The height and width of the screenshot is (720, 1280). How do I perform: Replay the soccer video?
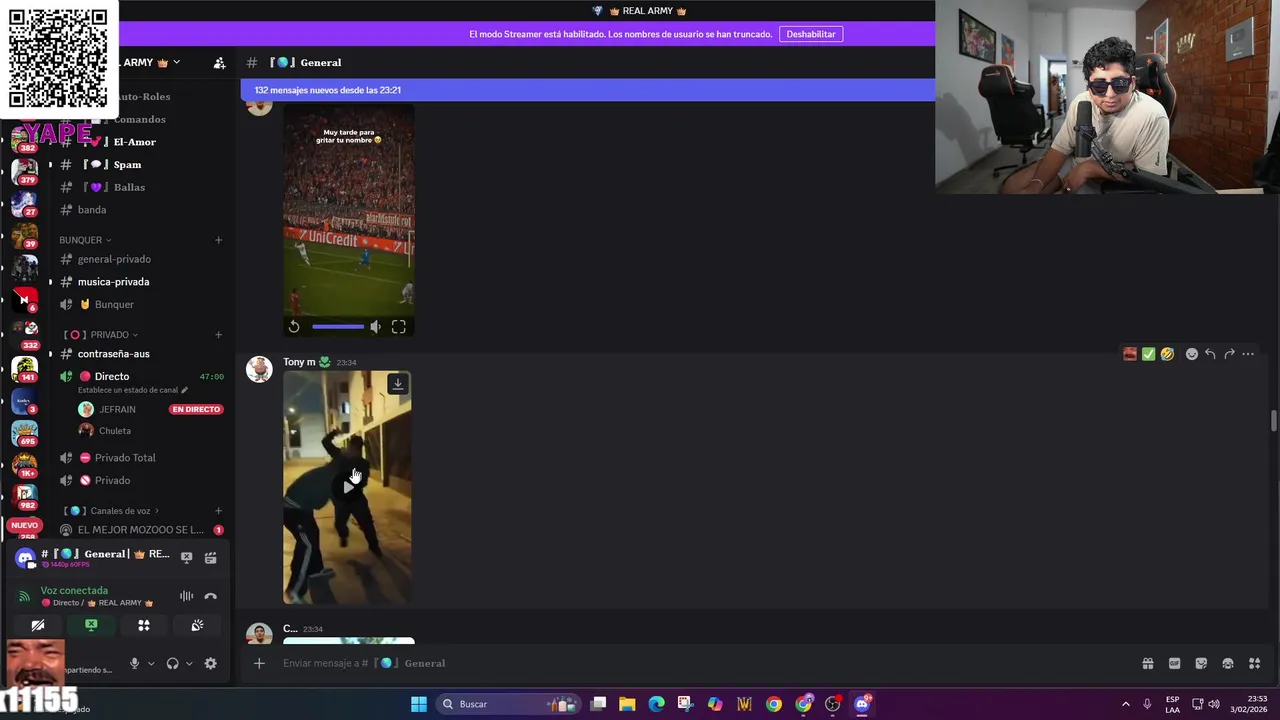tap(294, 327)
